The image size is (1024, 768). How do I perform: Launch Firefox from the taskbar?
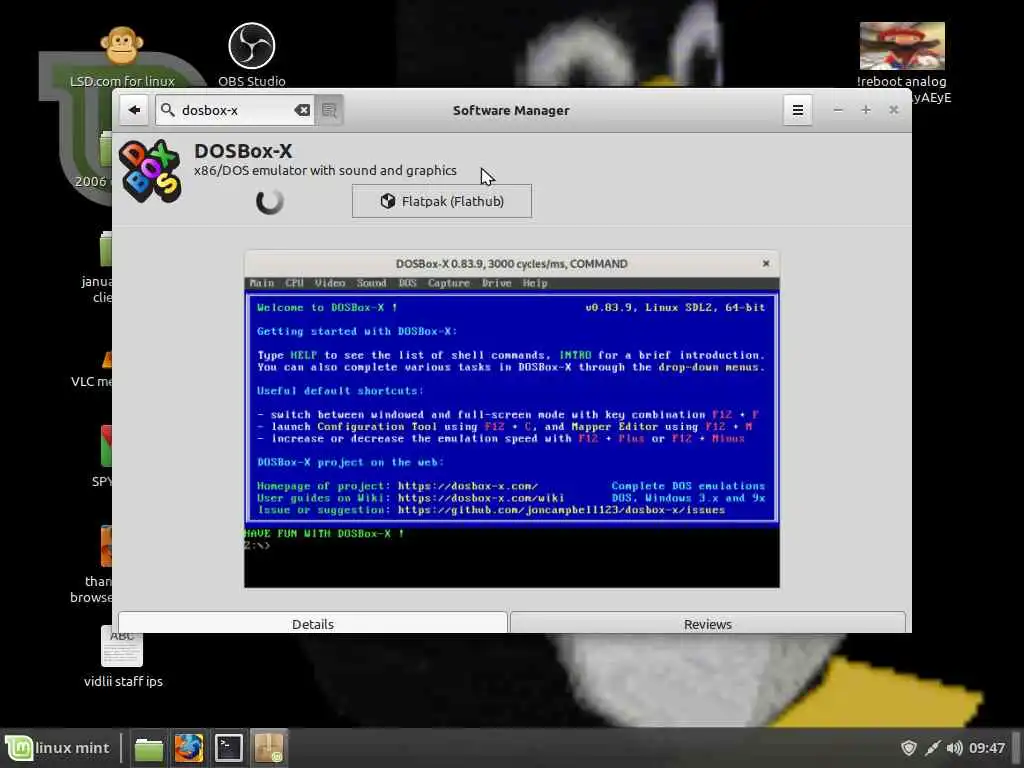(x=189, y=748)
